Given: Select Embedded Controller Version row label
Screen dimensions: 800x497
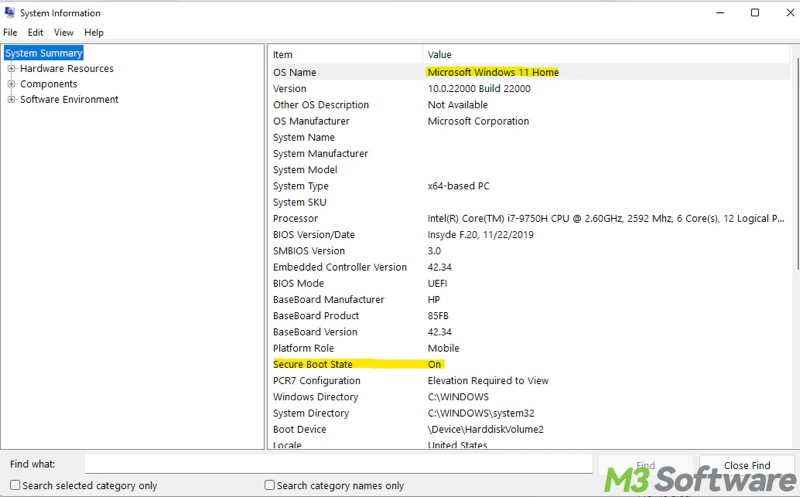Looking at the screenshot, I should click(x=340, y=267).
